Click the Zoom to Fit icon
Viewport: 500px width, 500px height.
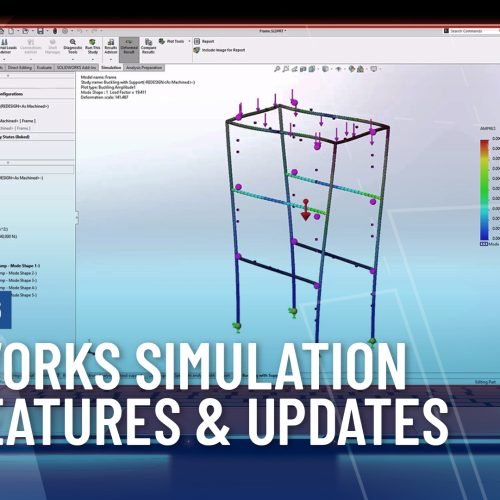coord(277,69)
